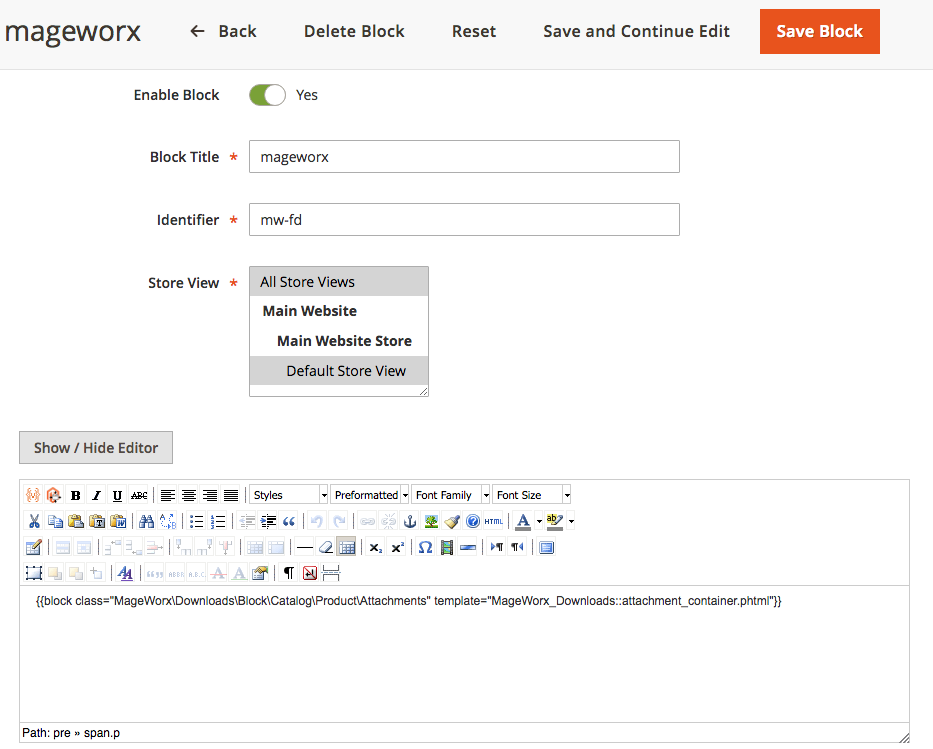933x749 pixels.
Task: Click the Delete Block button
Action: 354,32
